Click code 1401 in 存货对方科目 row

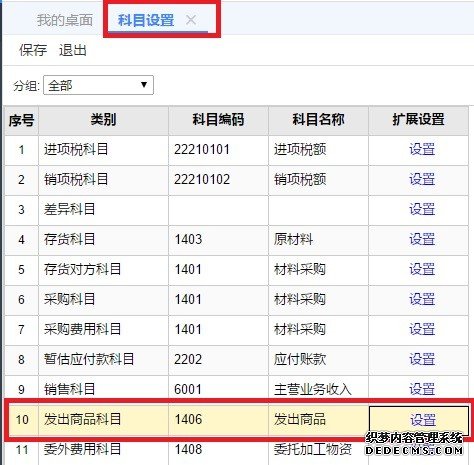pyautogui.click(x=218, y=270)
